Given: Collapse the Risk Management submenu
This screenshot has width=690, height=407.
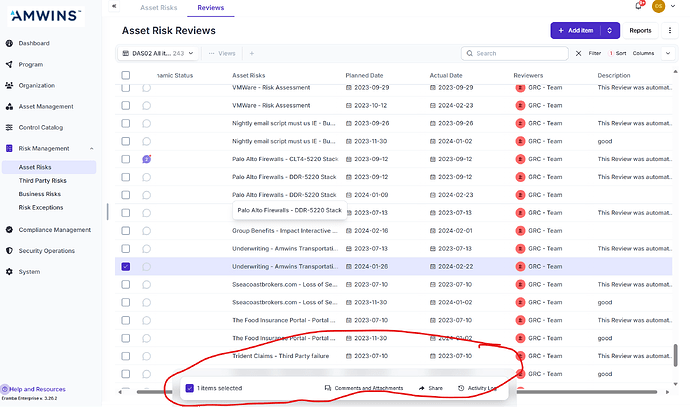Looking at the screenshot, I should pyautogui.click(x=92, y=149).
